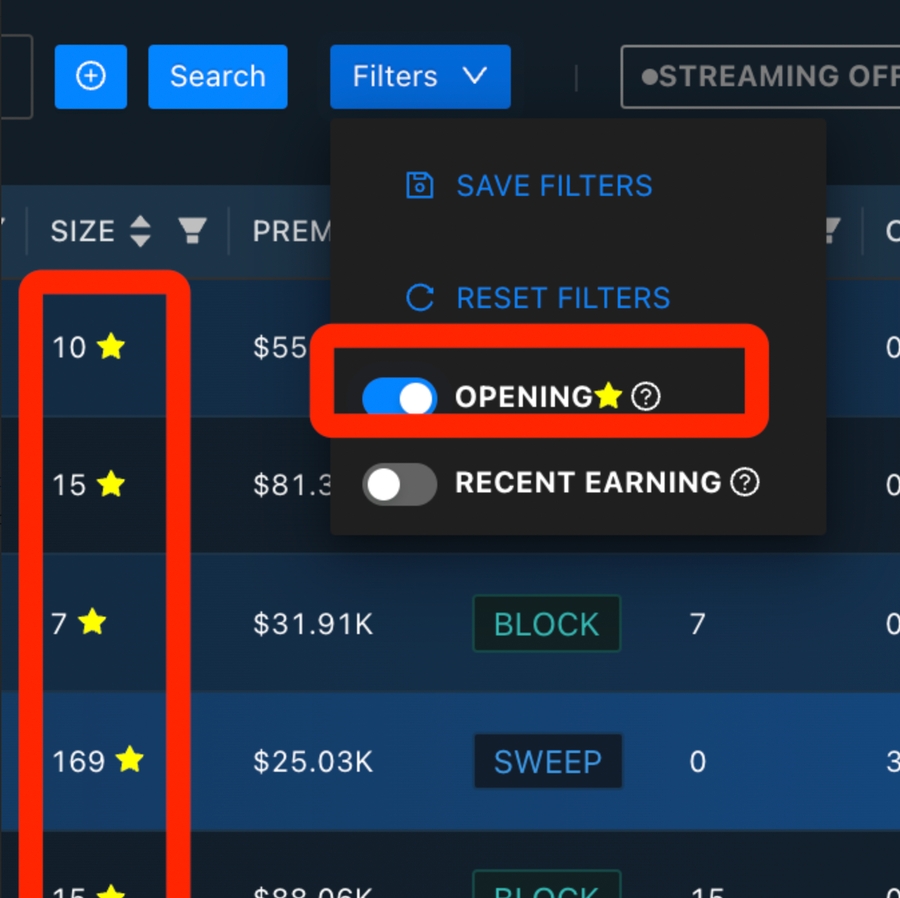
Task: Select RESET FILTERS menu entry
Action: click(x=563, y=298)
